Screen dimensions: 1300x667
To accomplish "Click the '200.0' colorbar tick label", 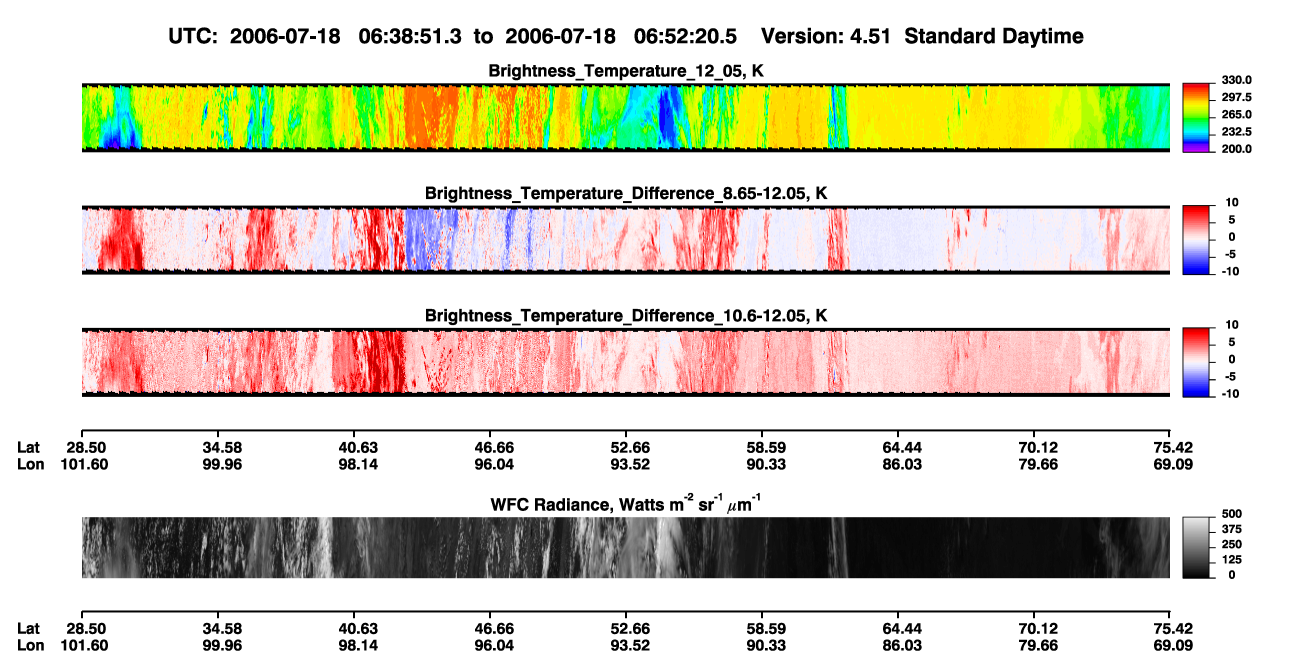I will pyautogui.click(x=1237, y=148).
